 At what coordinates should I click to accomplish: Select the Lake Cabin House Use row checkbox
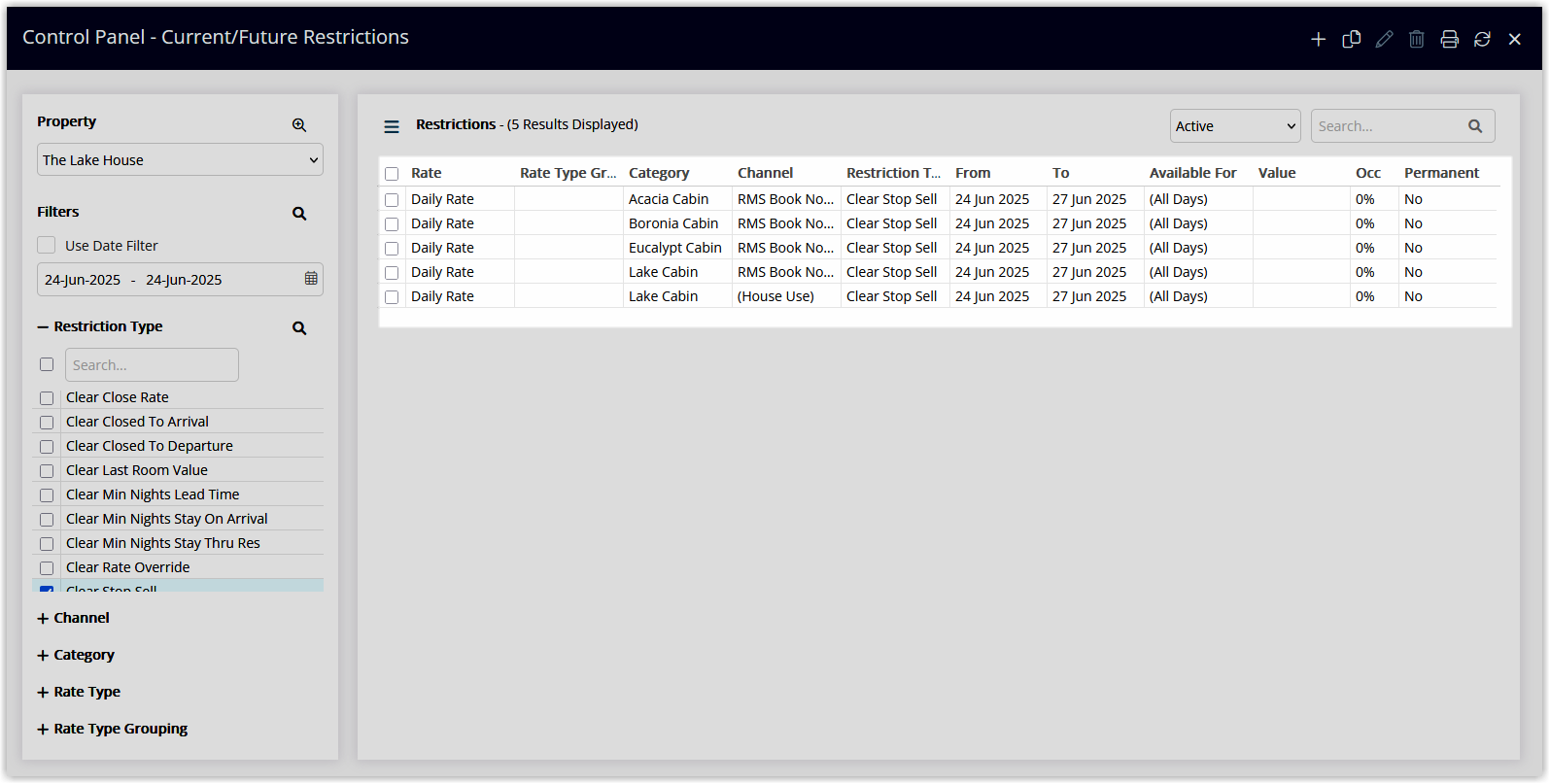[392, 297]
